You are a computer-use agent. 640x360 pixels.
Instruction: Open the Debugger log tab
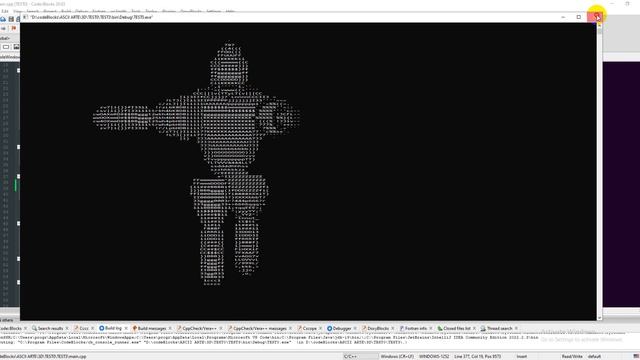click(342, 328)
